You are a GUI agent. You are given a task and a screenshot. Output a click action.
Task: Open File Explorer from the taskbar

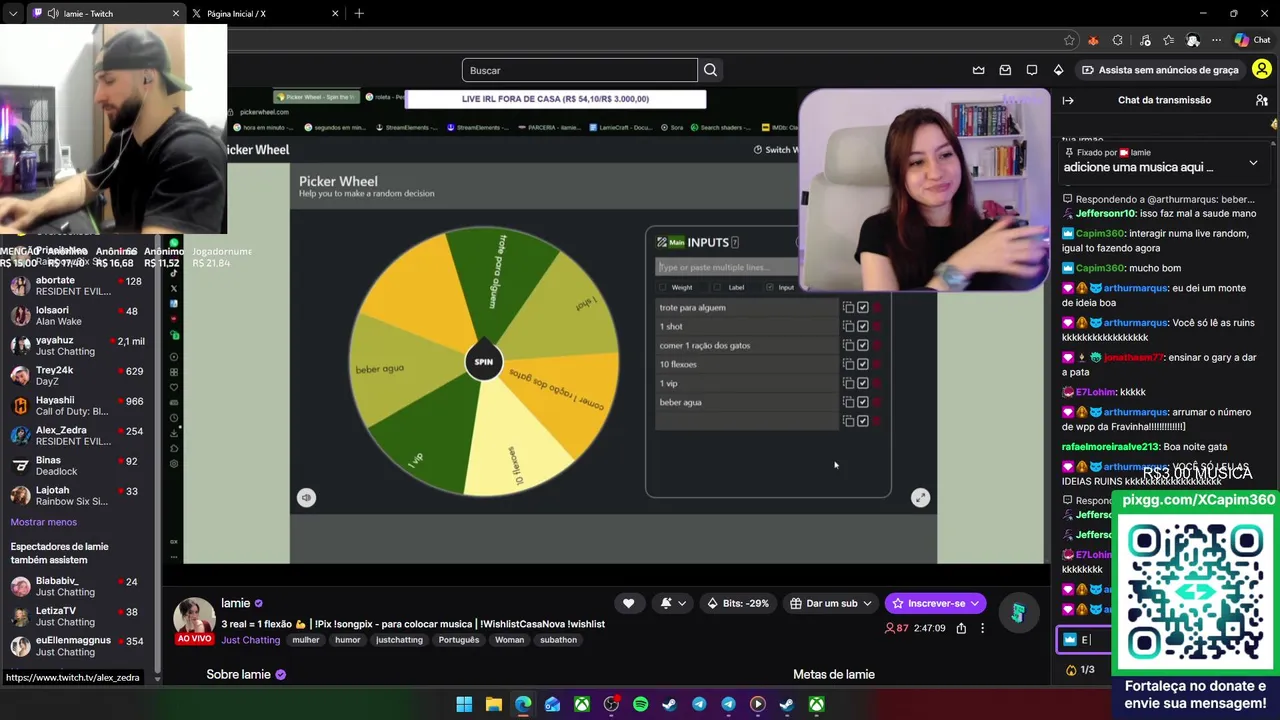(x=493, y=704)
